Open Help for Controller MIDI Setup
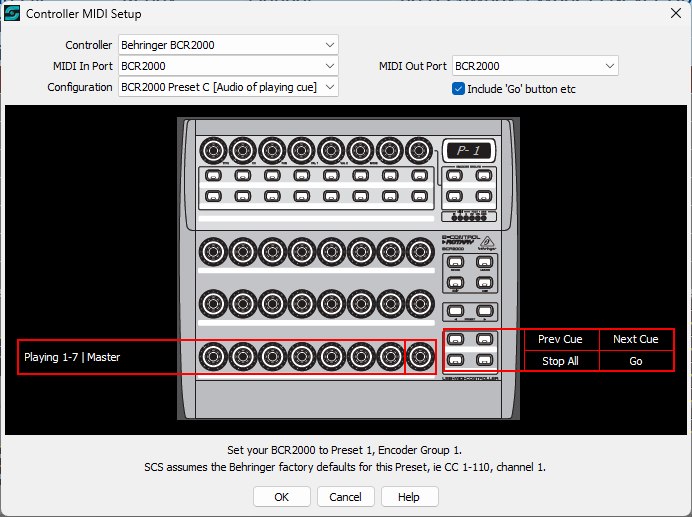 (x=409, y=497)
